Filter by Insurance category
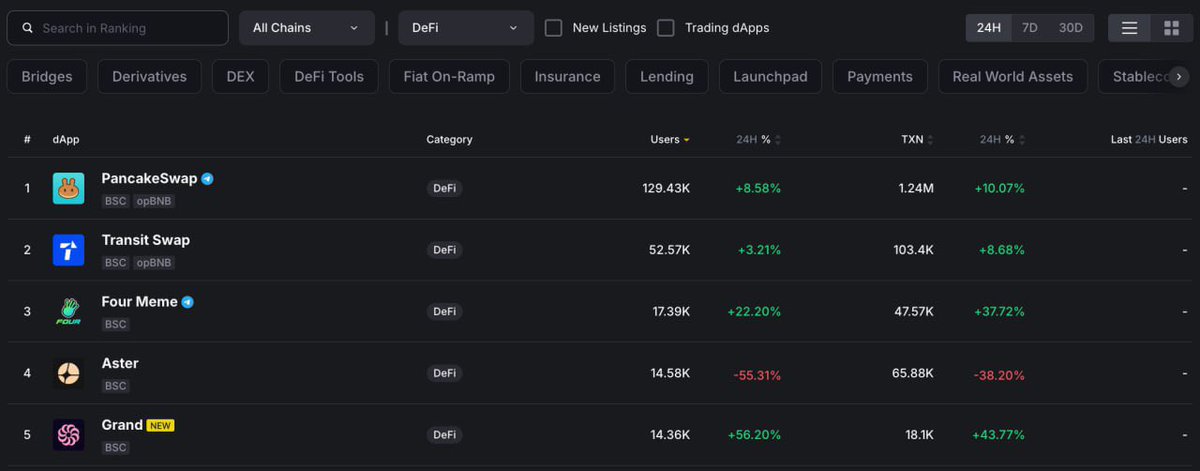This screenshot has width=1200, height=471. click(x=567, y=76)
